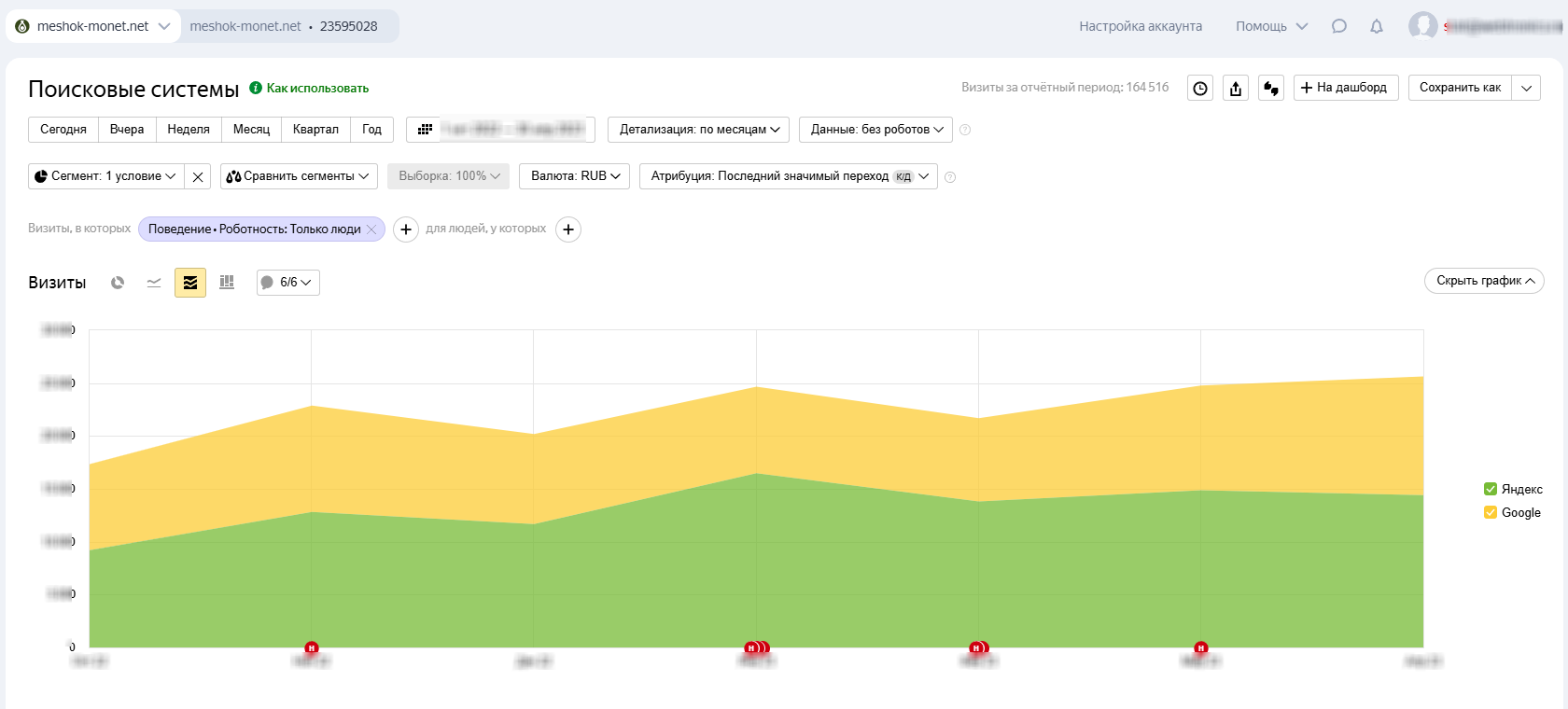This screenshot has height=709, width=1568.
Task: Click the export report icon
Action: click(x=1236, y=88)
